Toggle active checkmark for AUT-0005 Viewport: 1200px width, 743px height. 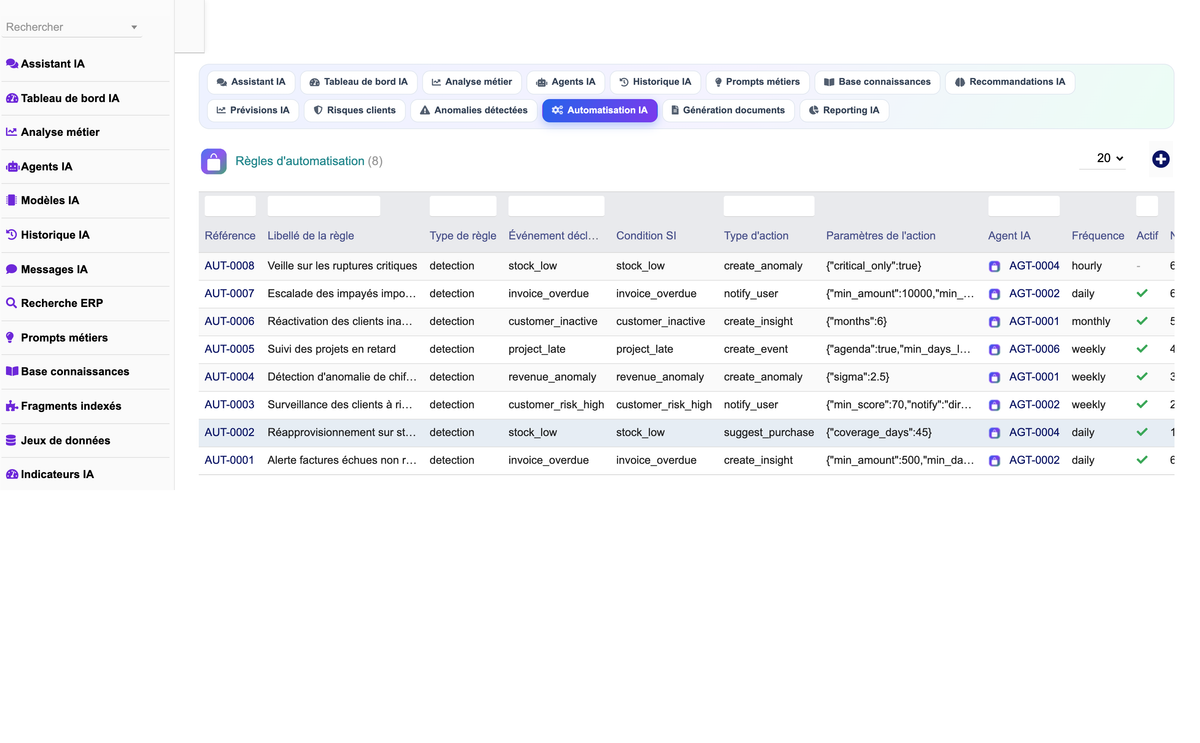click(x=1142, y=349)
